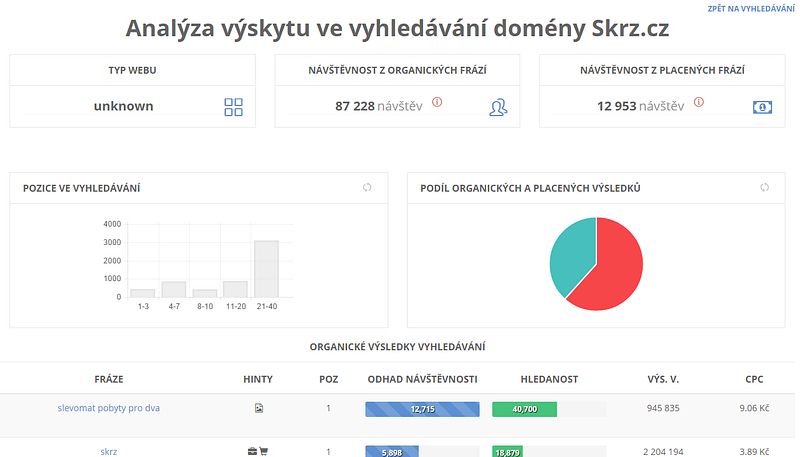Sort table by CPC column

tap(754, 379)
